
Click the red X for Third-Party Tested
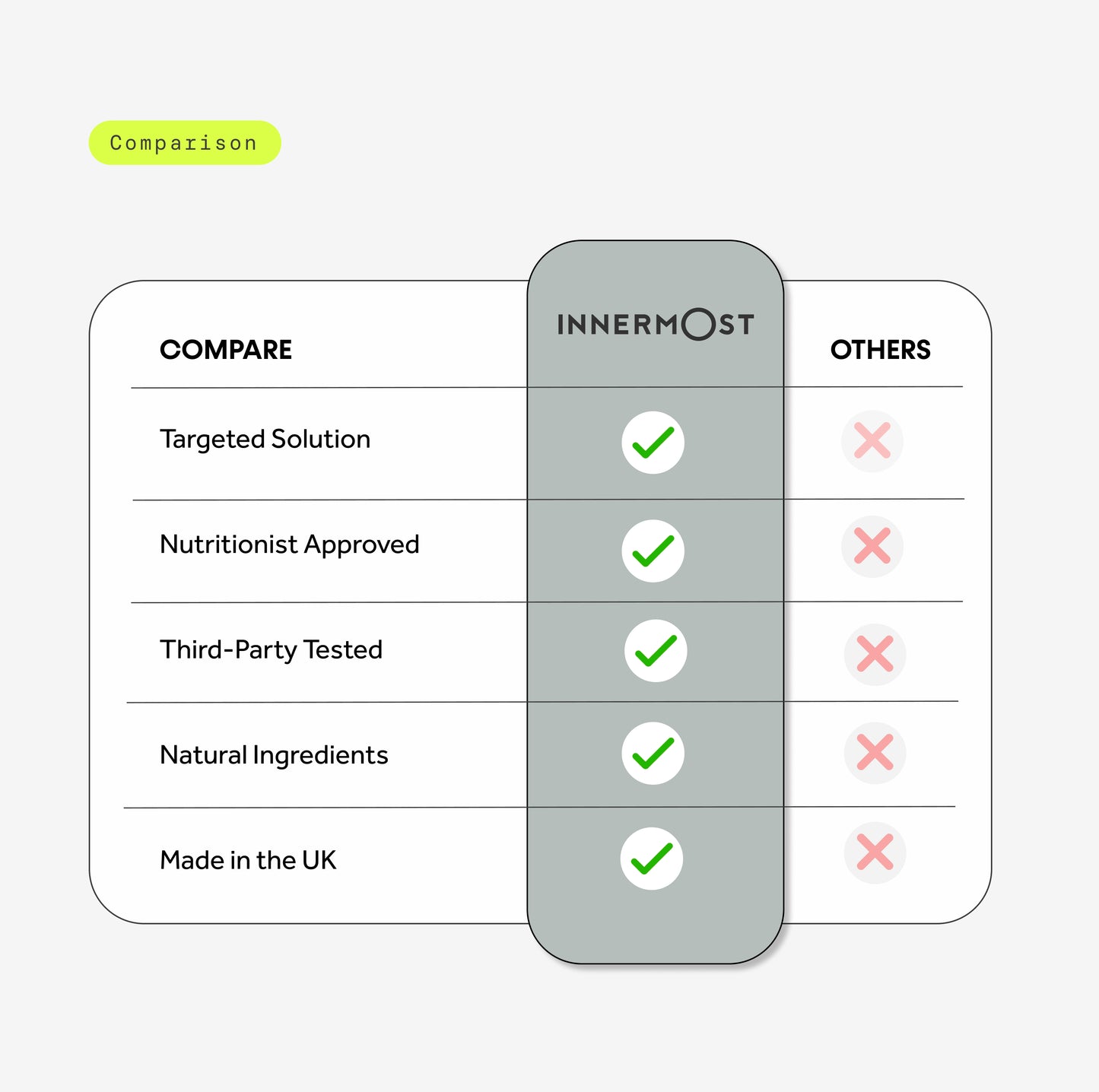tap(875, 654)
